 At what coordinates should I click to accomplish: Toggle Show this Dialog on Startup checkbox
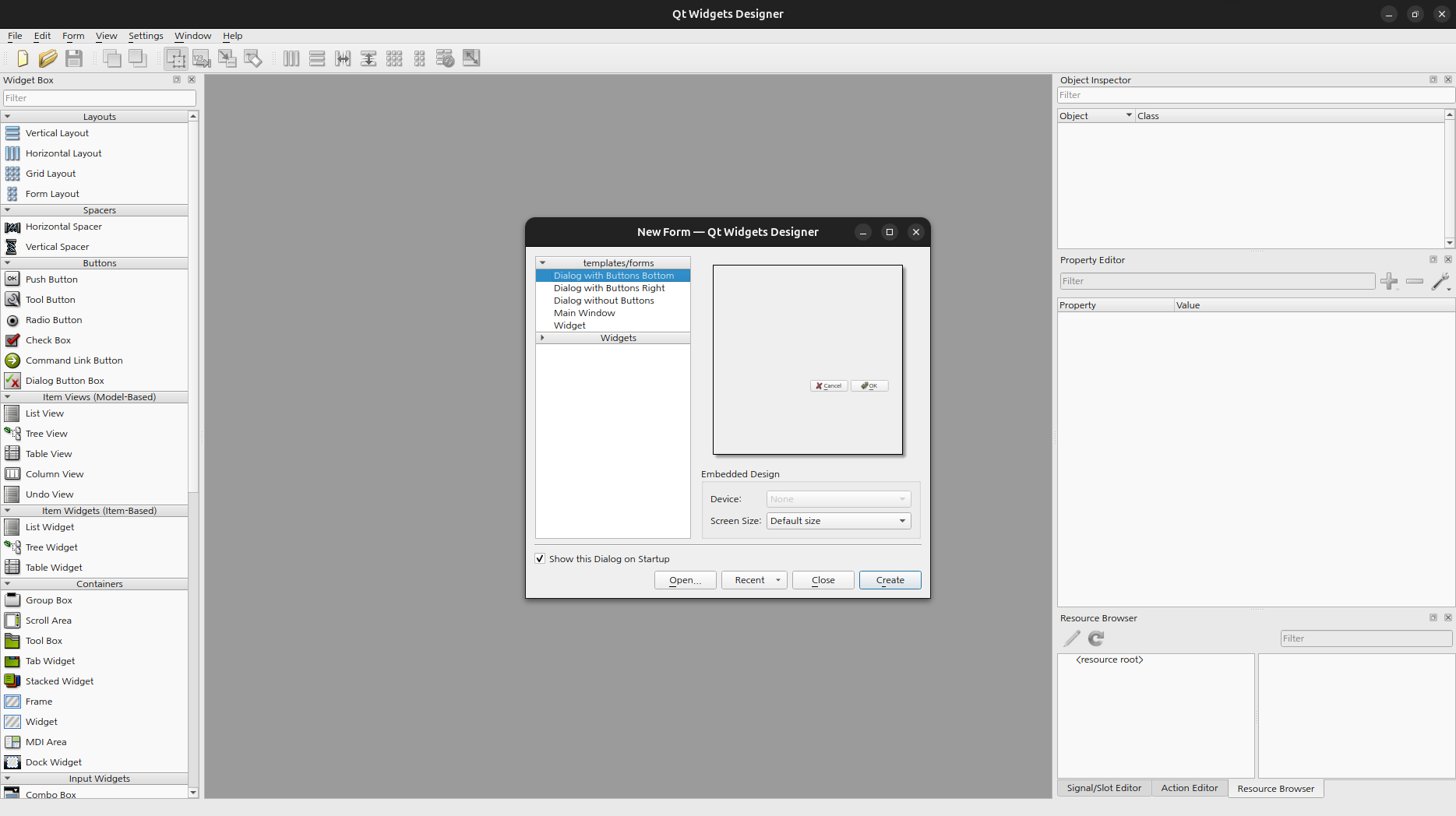pos(540,559)
